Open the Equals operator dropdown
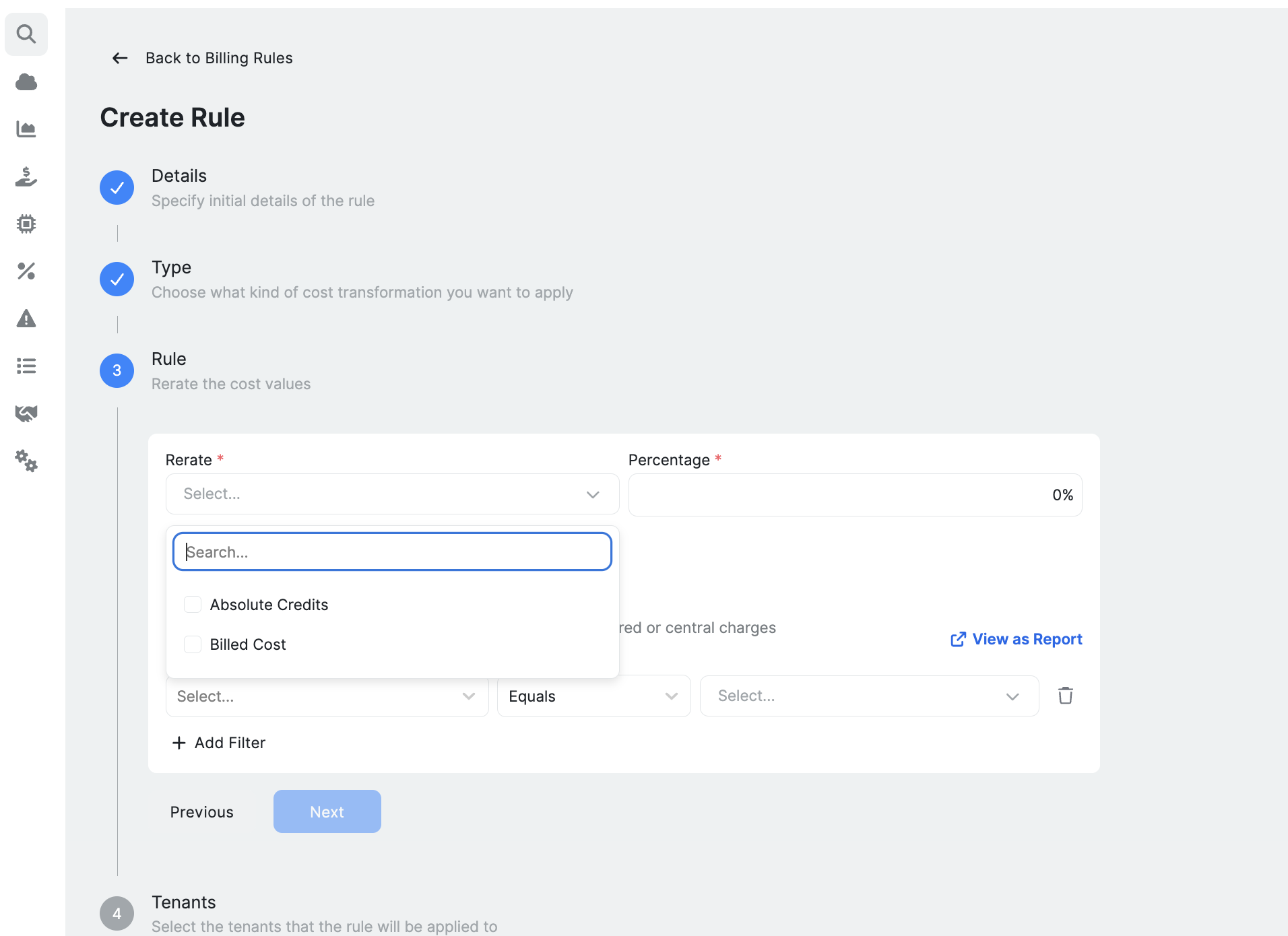1288x936 pixels. coord(593,696)
